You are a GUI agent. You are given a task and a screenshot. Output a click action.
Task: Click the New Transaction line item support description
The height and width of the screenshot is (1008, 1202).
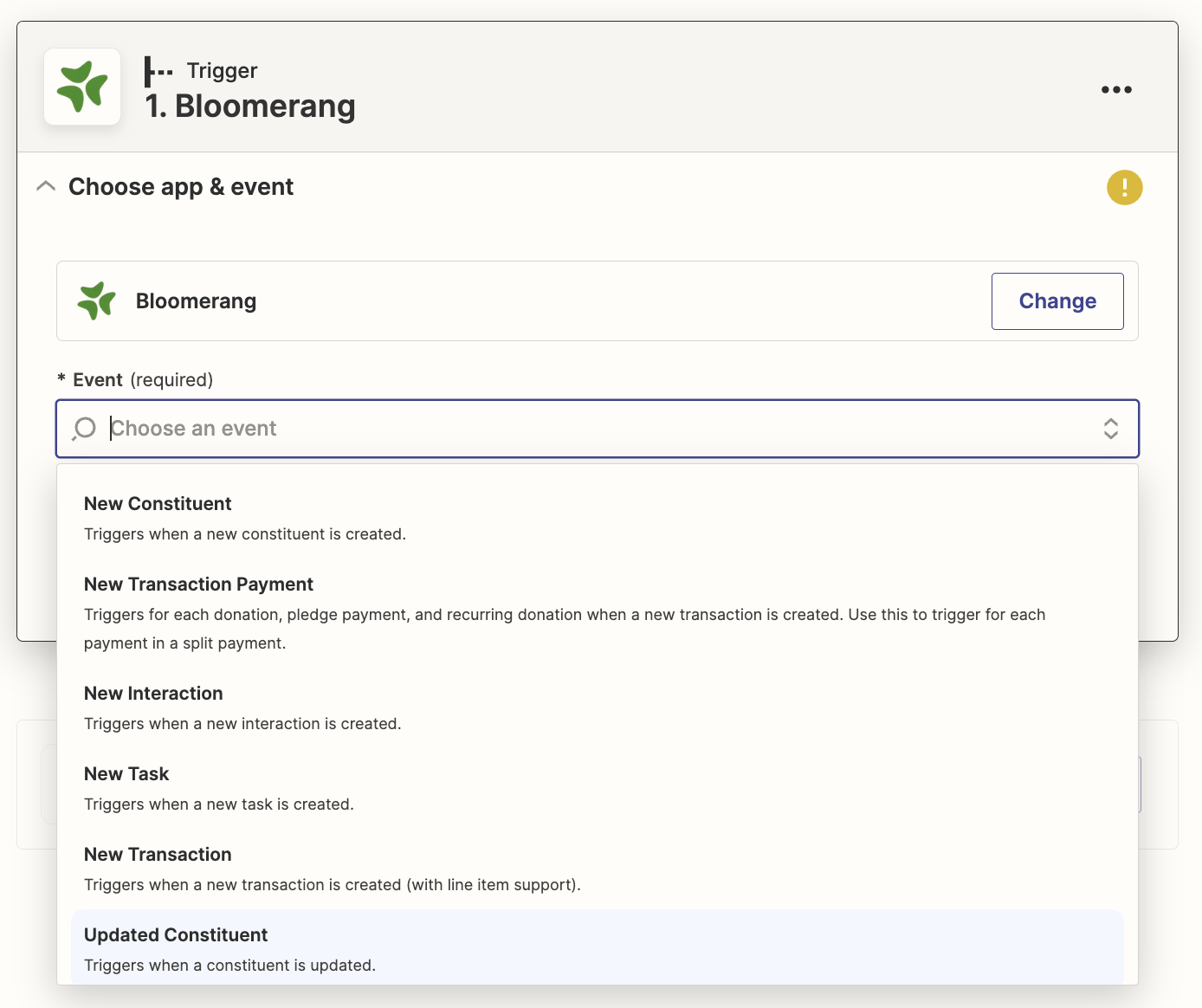point(333,885)
